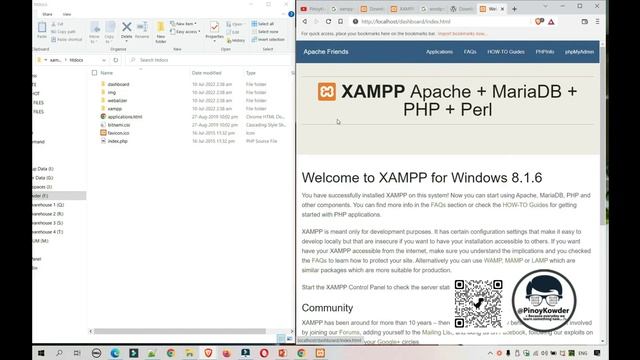640x360 pixels.
Task: Click Import bookmarks now link
Action: (462, 34)
